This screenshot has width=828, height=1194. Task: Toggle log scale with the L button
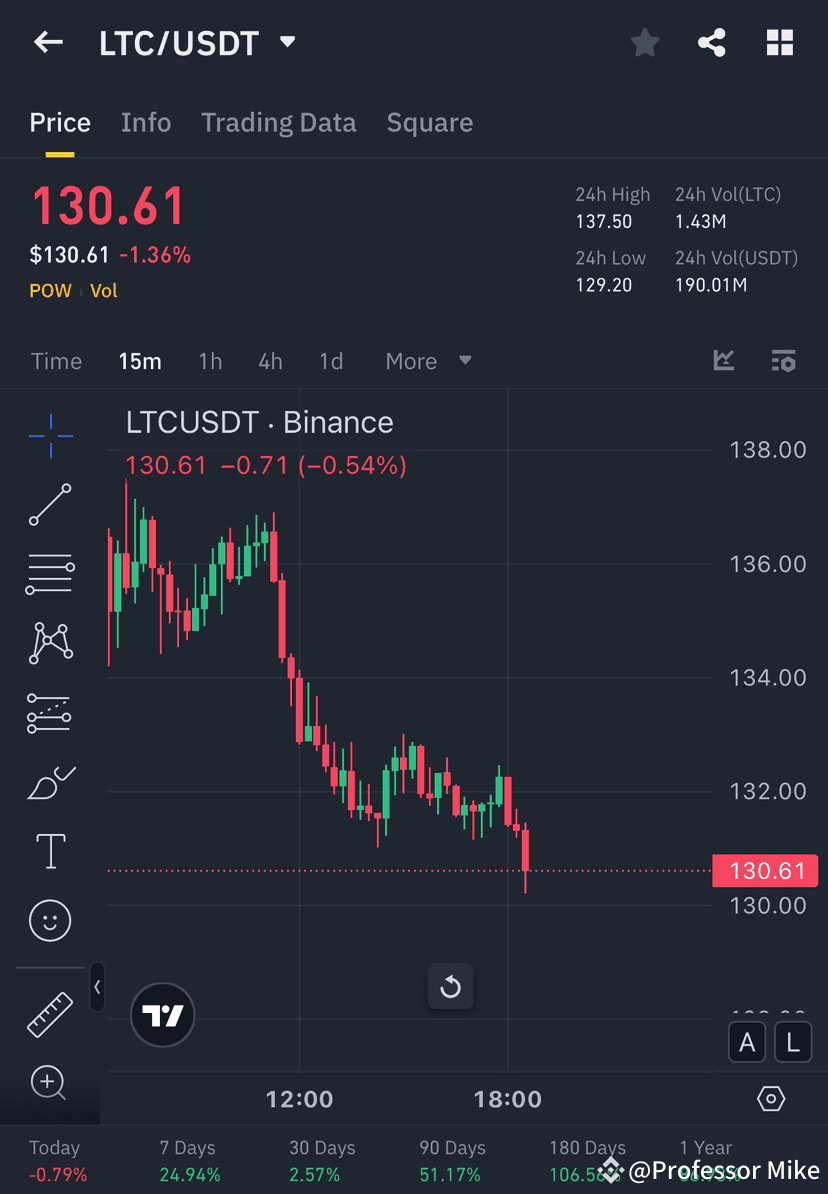[x=792, y=1042]
